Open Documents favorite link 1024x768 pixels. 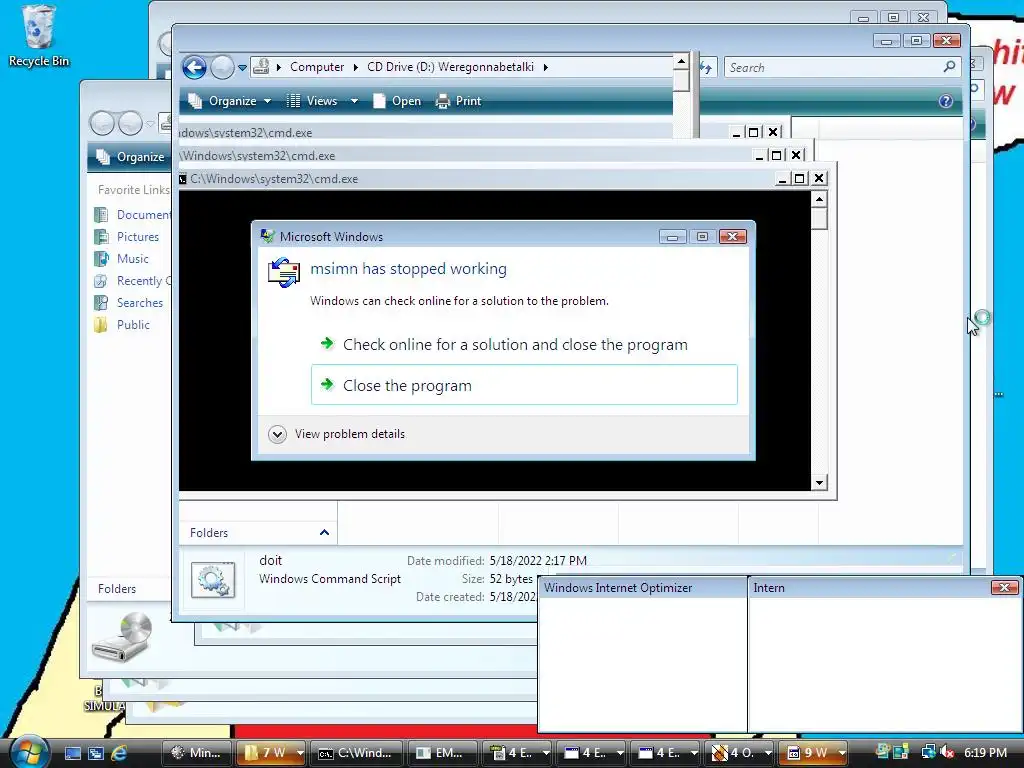click(143, 214)
